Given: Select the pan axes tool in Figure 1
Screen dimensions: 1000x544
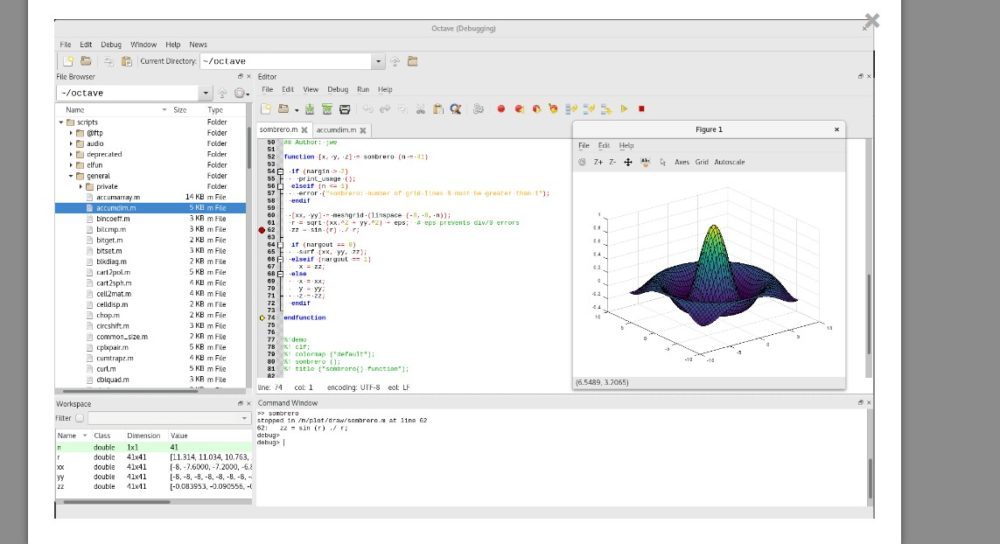Looking at the screenshot, I should (x=628, y=162).
